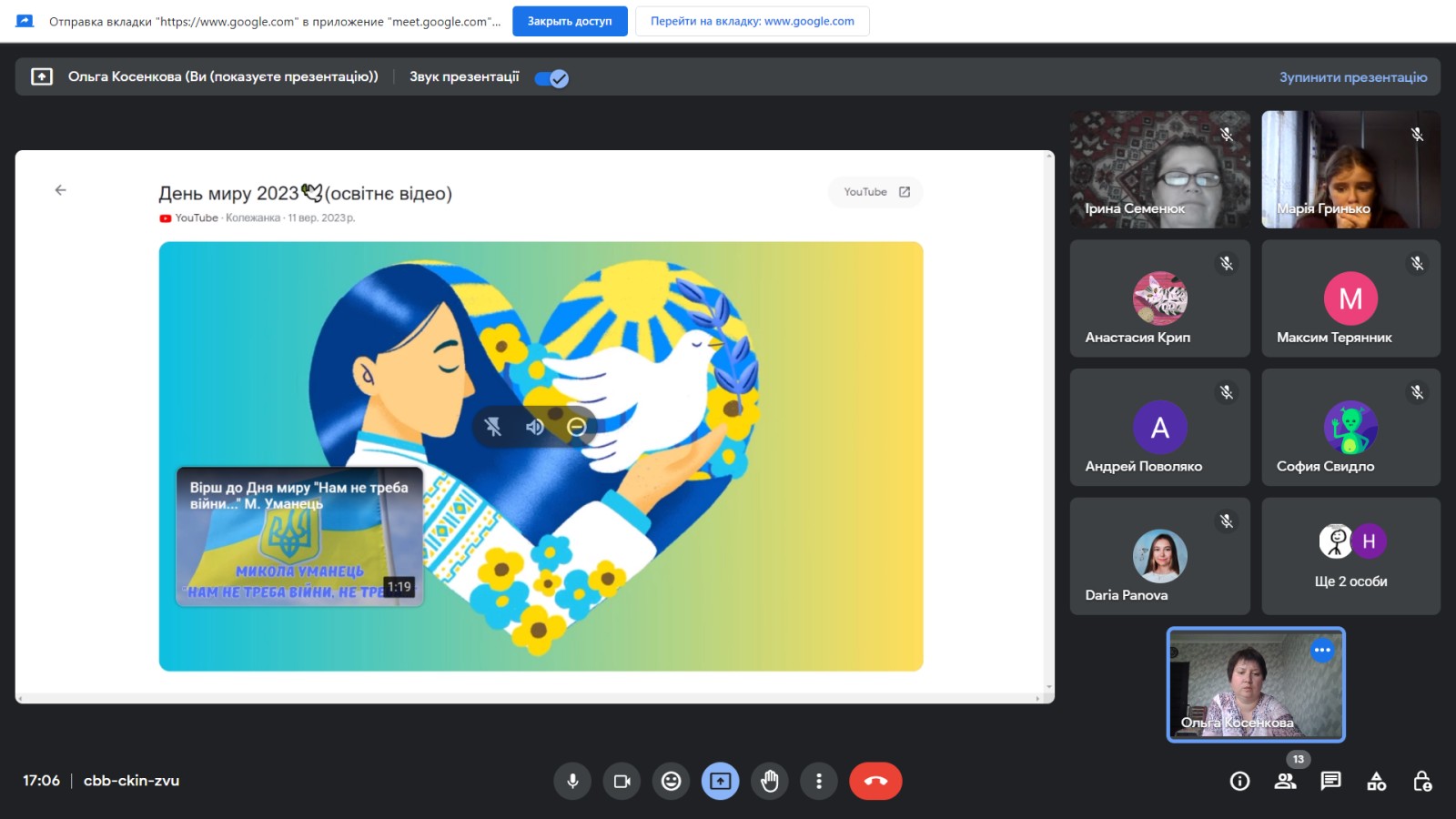Screen dimensions: 1456x819
Task: Click the Закрыть доступ button
Action: click(x=570, y=21)
